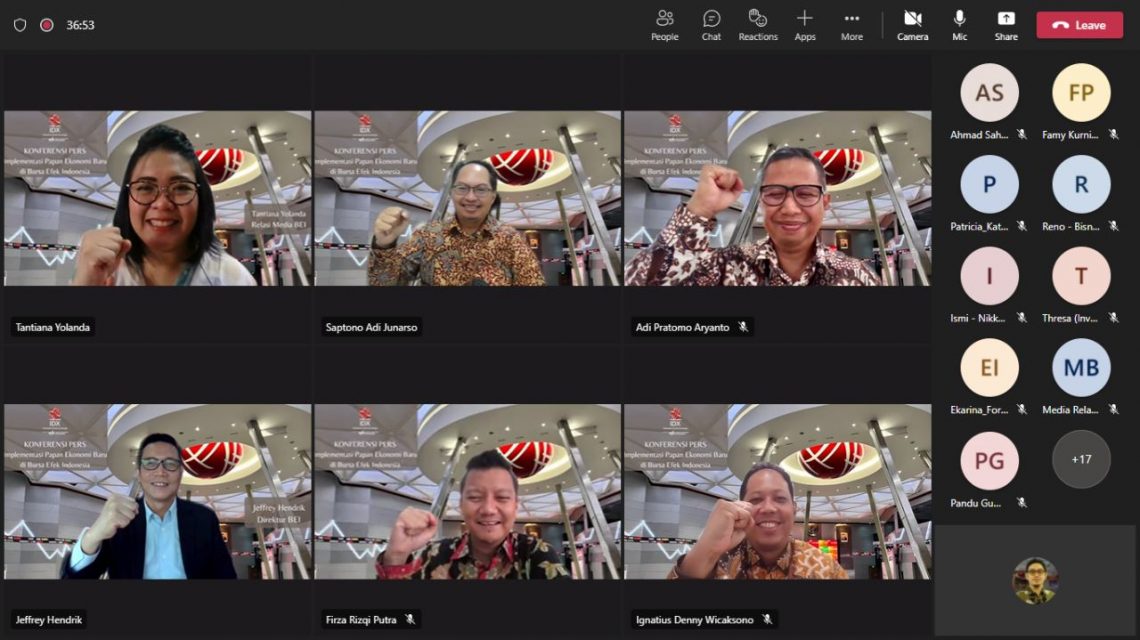This screenshot has height=640, width=1140.
Task: Toggle the Mic mute
Action: [x=960, y=25]
